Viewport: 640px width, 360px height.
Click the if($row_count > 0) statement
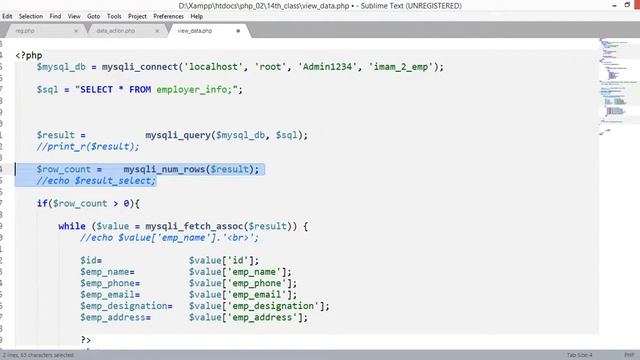coord(88,204)
